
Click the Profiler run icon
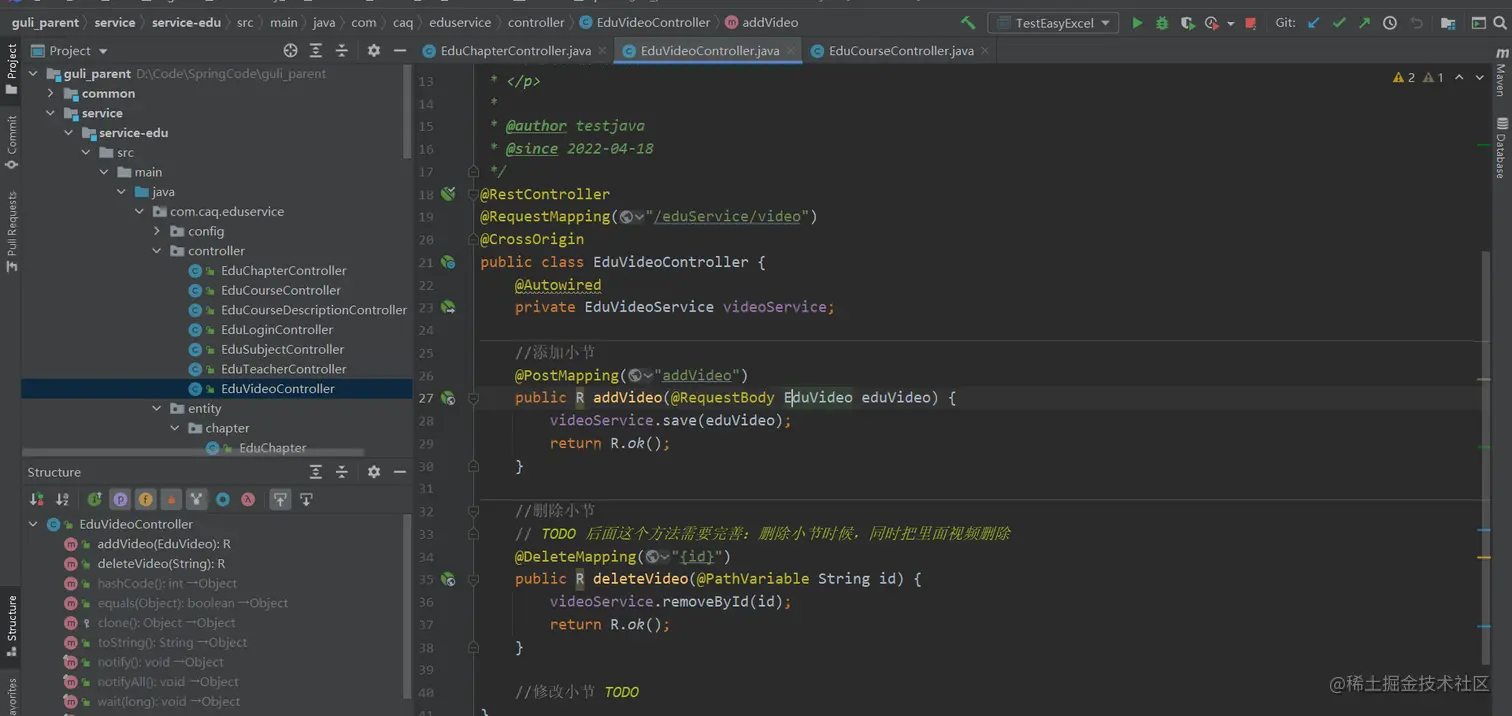tap(1212, 23)
